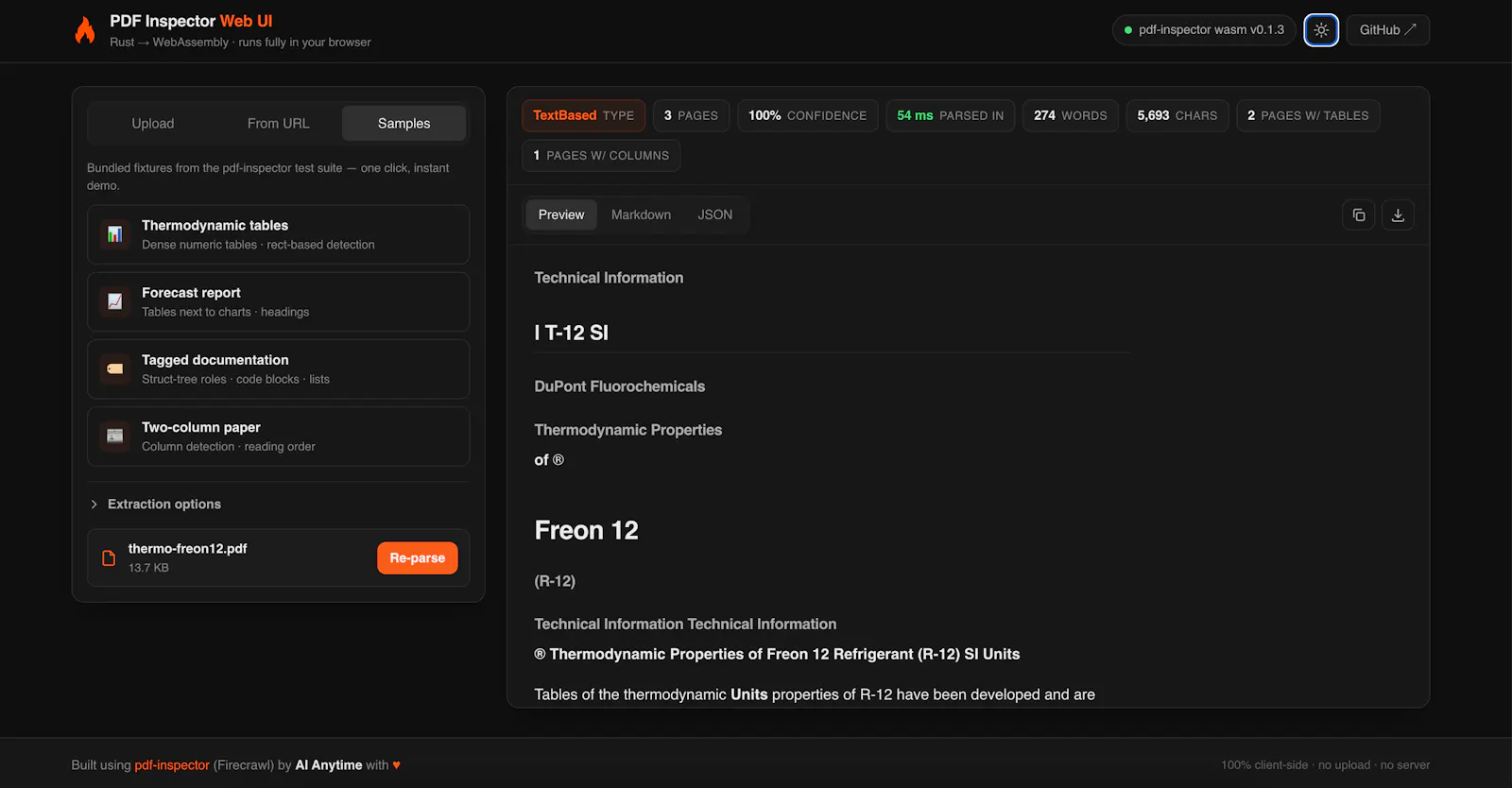The image size is (1512, 788).
Task: Copy output with the copy icon
Action: pos(1358,215)
